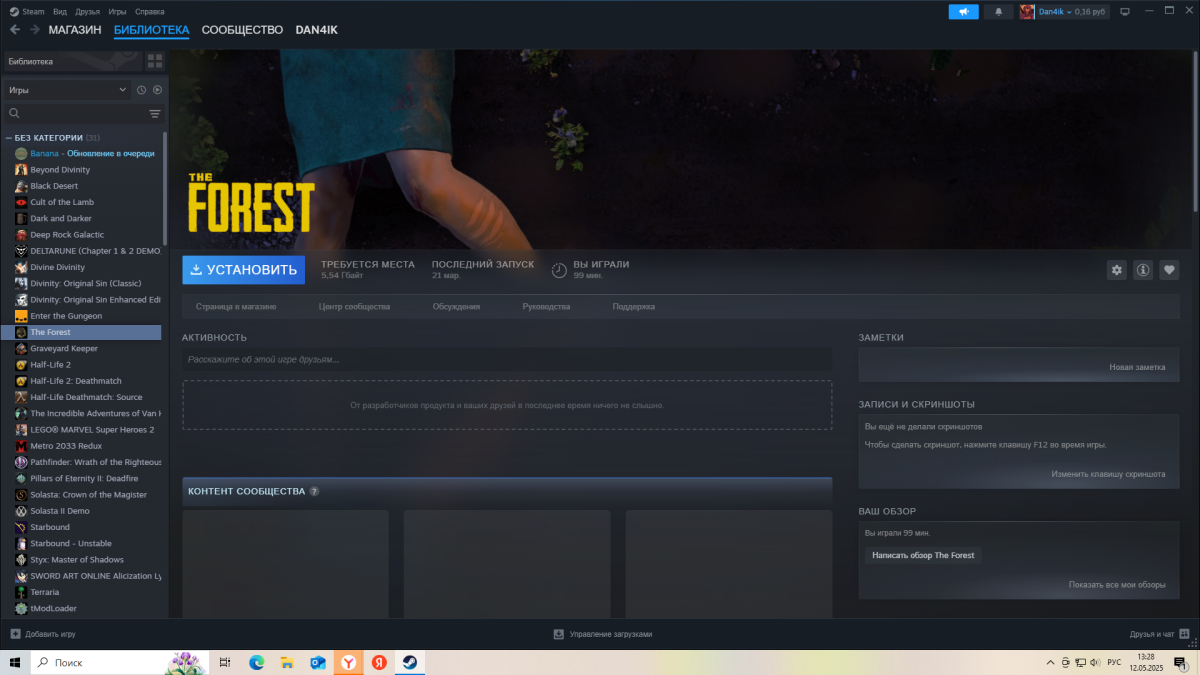Open Outlook from the taskbar
Screen dimensions: 1200x675
coord(318,662)
